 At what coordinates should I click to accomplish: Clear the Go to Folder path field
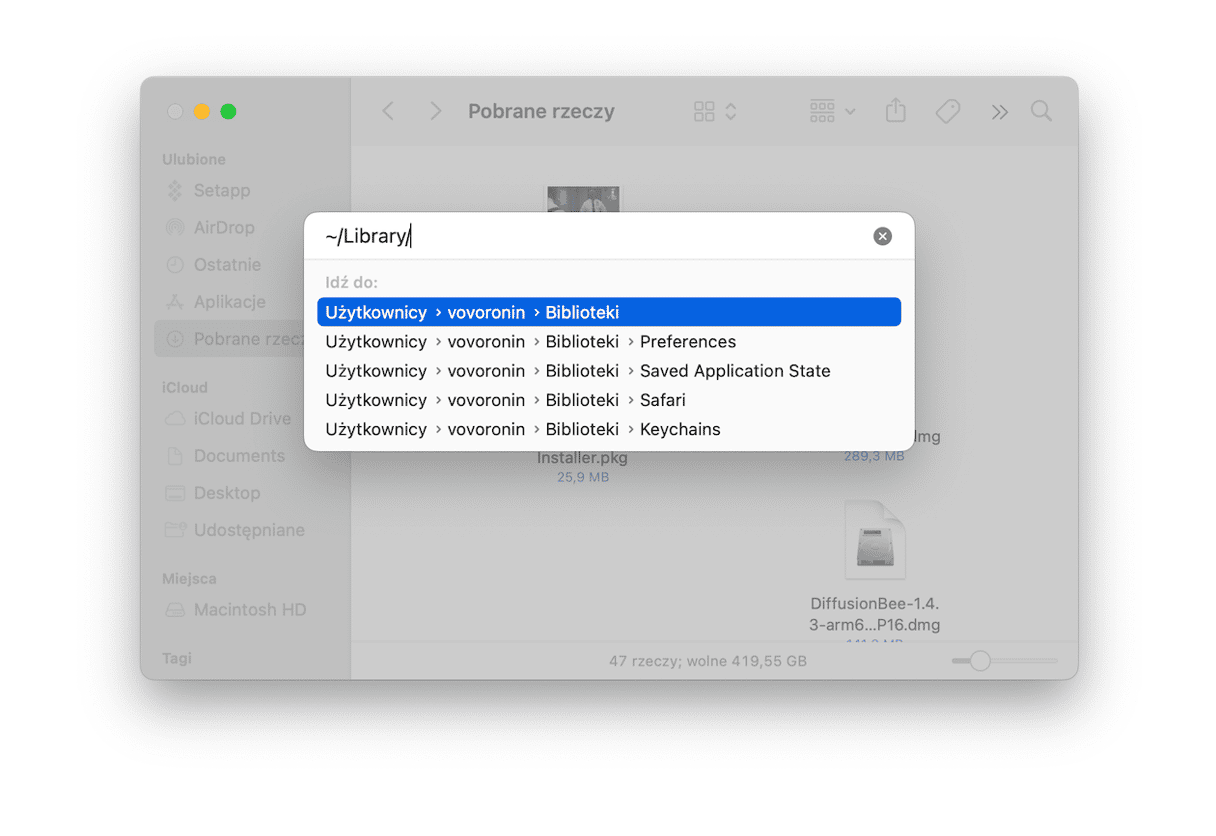tap(882, 236)
